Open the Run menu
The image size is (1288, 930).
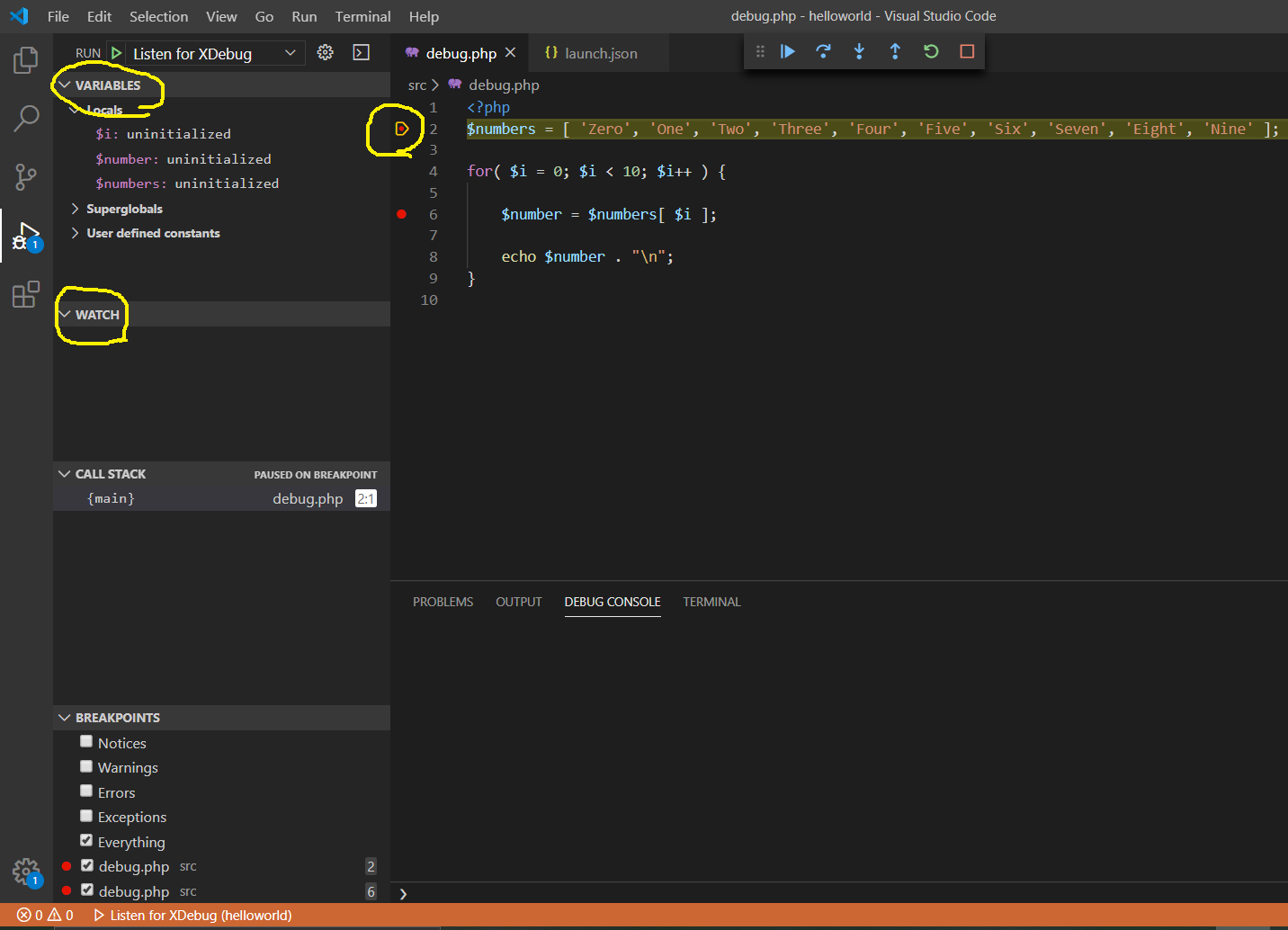coord(304,16)
